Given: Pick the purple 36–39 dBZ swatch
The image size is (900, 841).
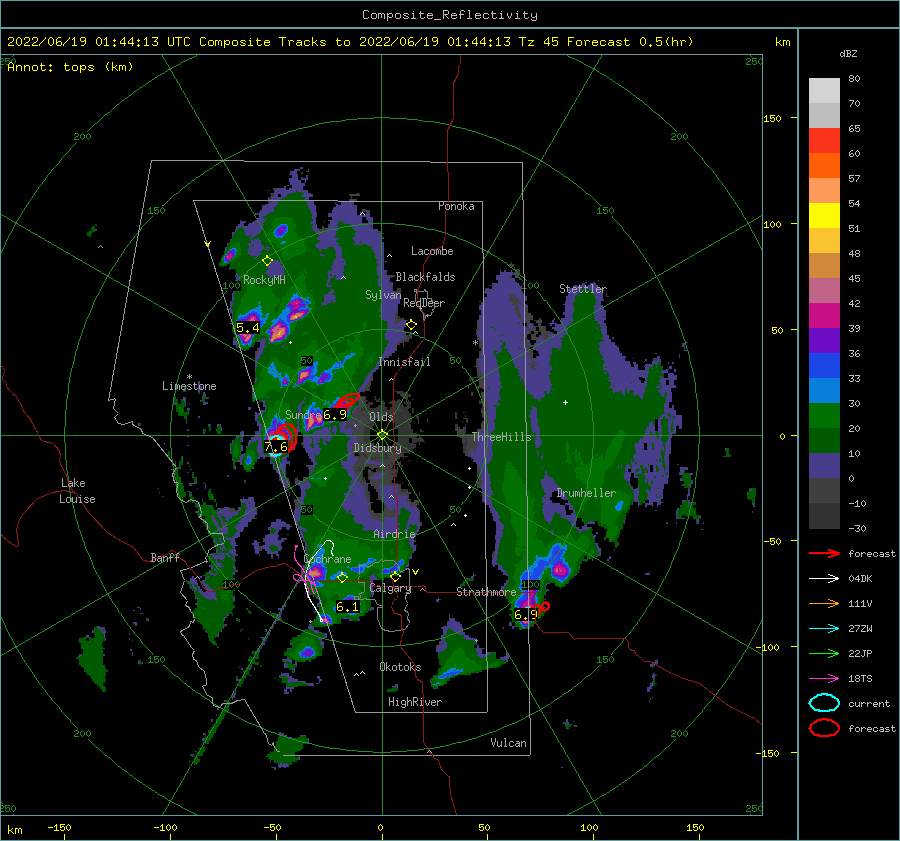Looking at the screenshot, I should pyautogui.click(x=824, y=341).
